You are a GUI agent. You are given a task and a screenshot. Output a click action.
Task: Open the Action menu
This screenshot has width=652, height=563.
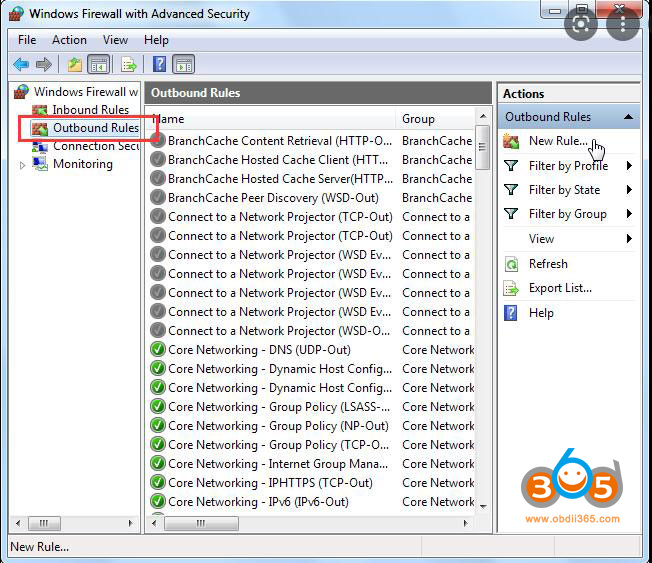click(69, 40)
